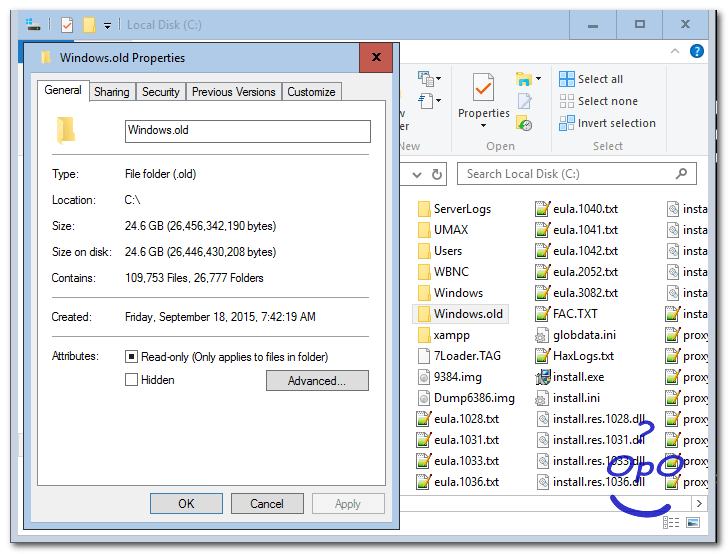Click Cancel in the Properties dialog
728x554 pixels.
[x=267, y=503]
